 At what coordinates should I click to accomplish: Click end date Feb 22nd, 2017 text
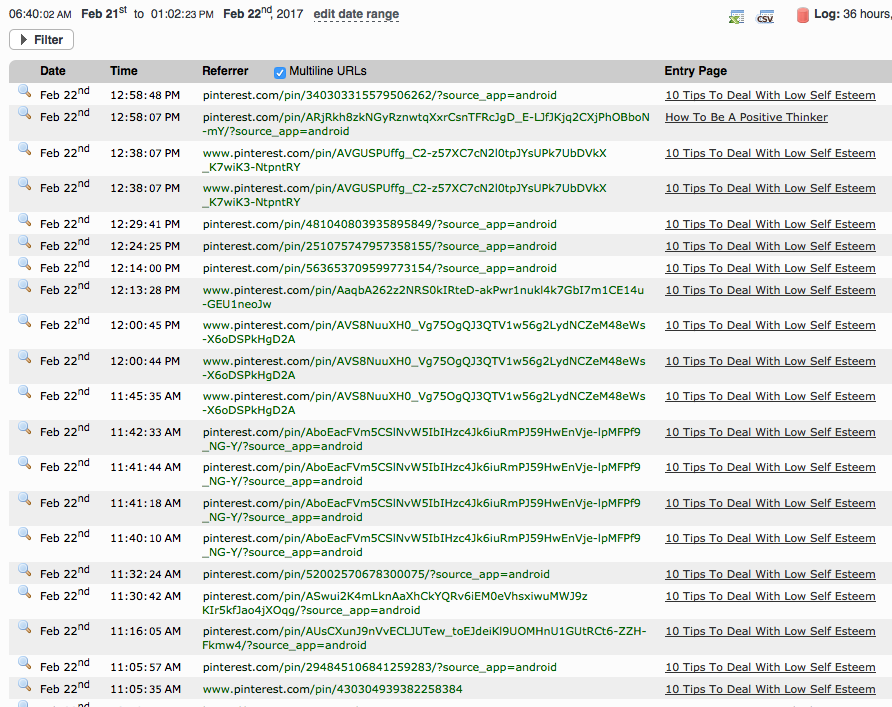tap(263, 13)
